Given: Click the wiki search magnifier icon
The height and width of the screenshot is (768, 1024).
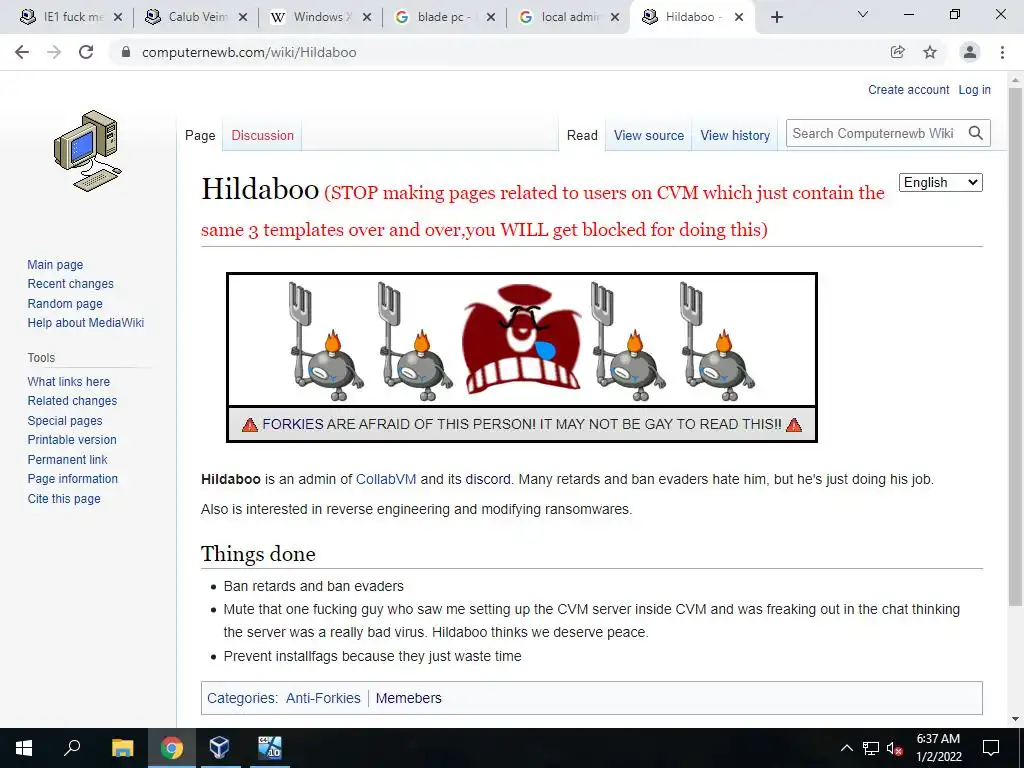Looking at the screenshot, I should pyautogui.click(x=976, y=133).
